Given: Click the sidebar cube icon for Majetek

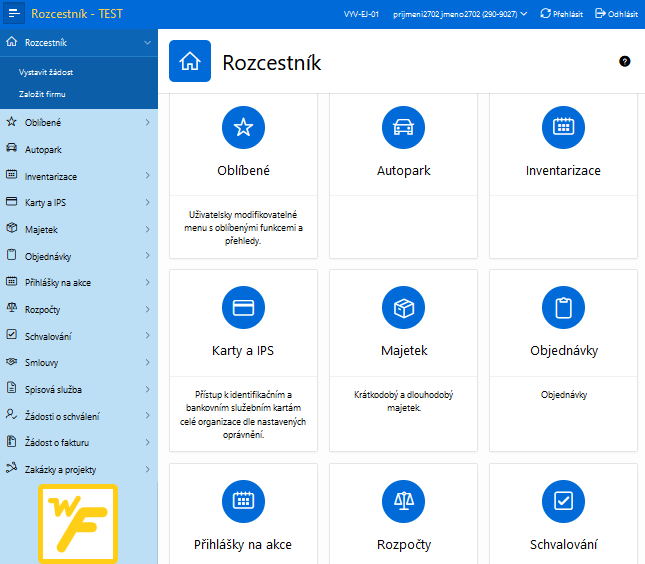Looking at the screenshot, I should click(12, 228).
